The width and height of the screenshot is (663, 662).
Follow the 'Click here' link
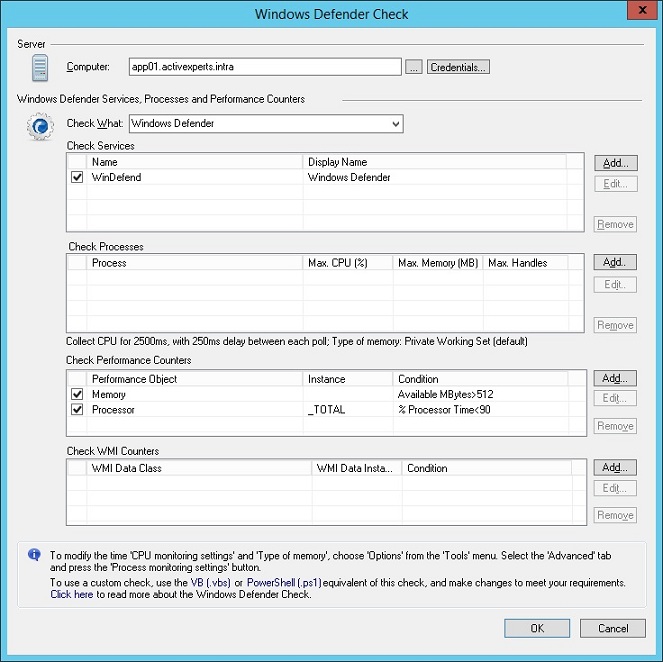(71, 594)
